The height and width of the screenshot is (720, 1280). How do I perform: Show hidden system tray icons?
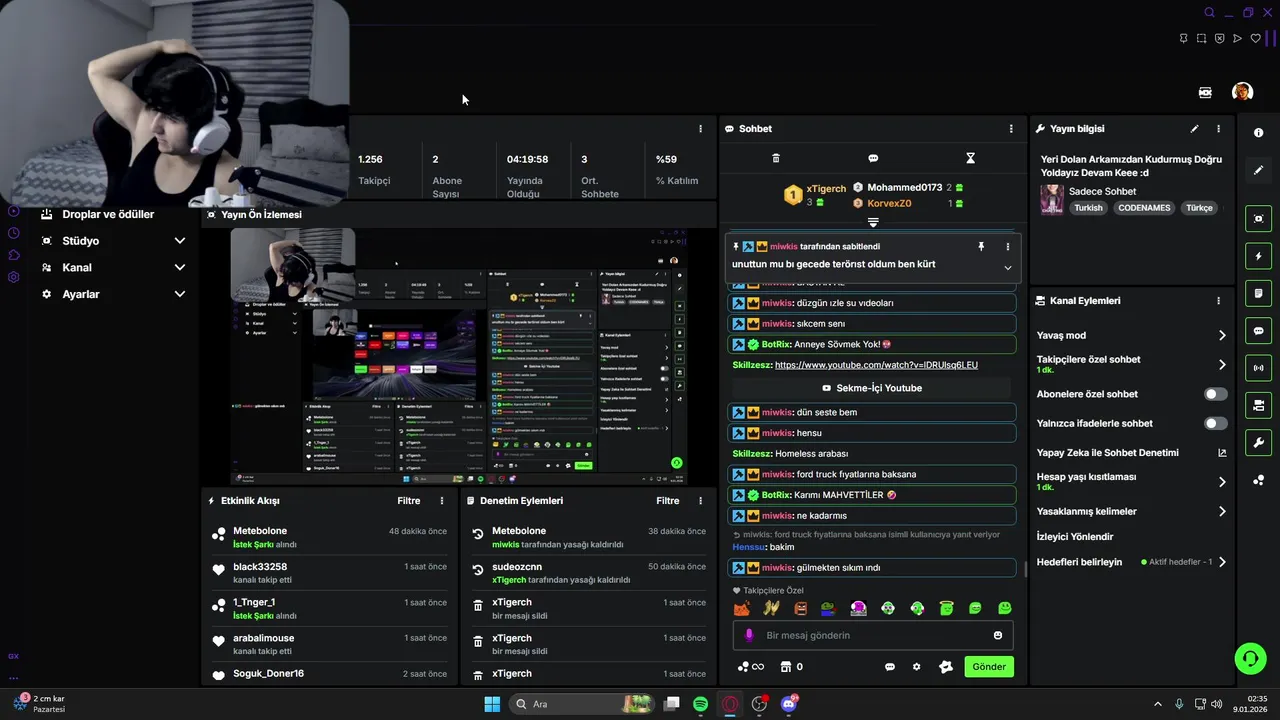click(1158, 704)
